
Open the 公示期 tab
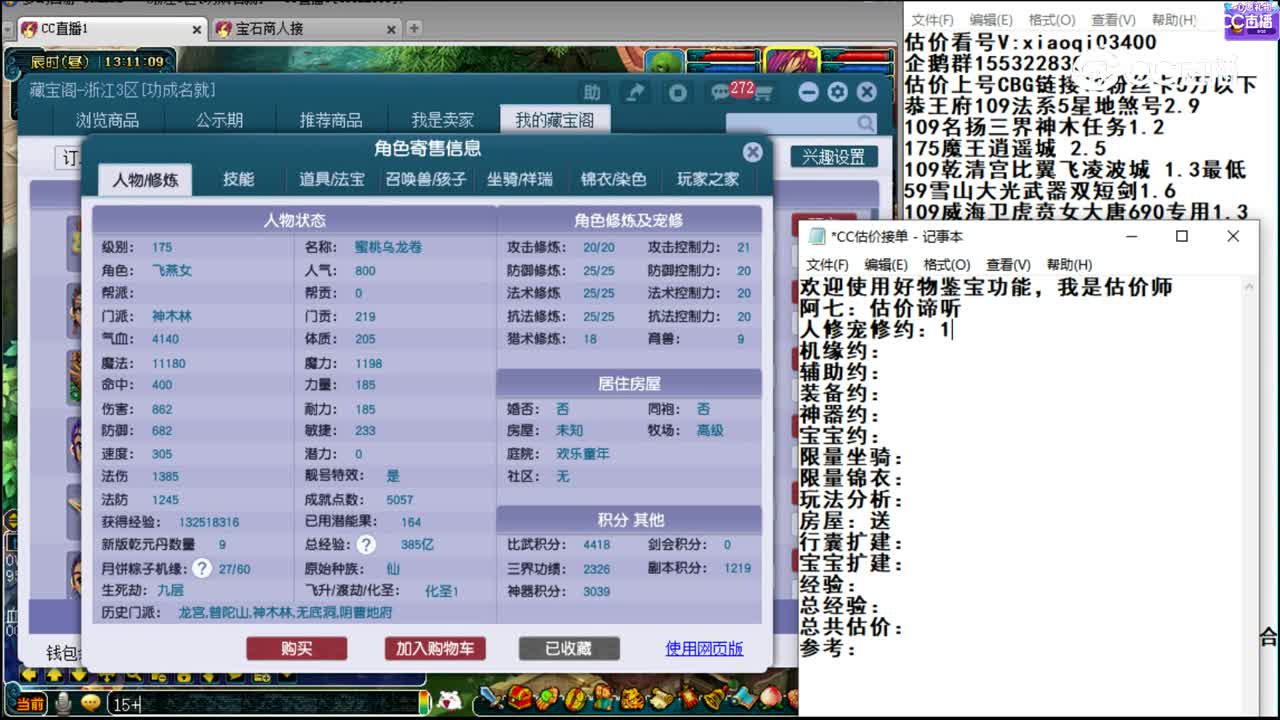219,121
